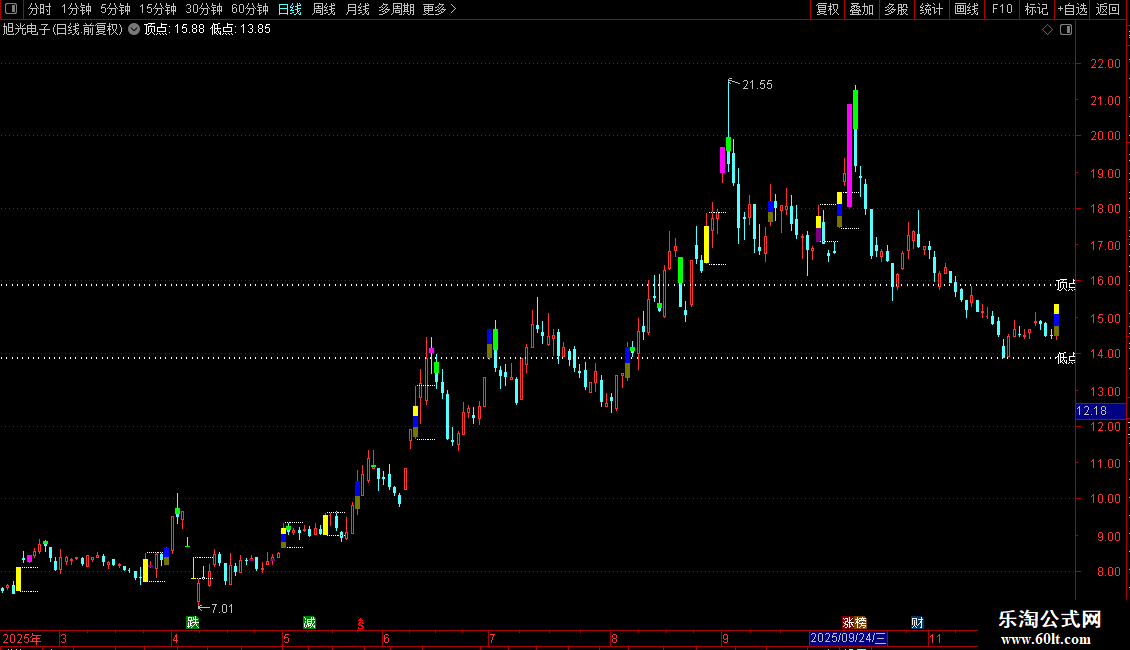Click the 顶点 line label at right edge
The image size is (1130, 650).
pos(1066,285)
